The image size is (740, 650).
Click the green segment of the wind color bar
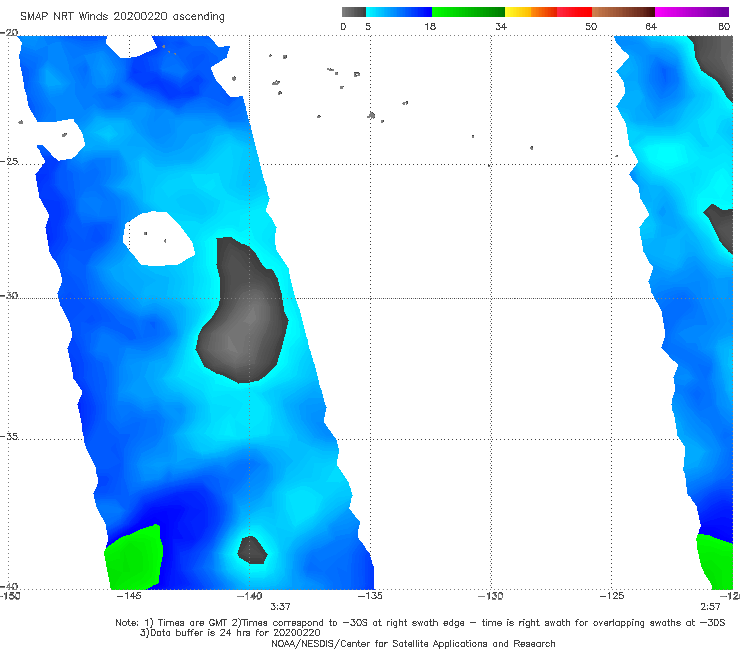point(468,12)
